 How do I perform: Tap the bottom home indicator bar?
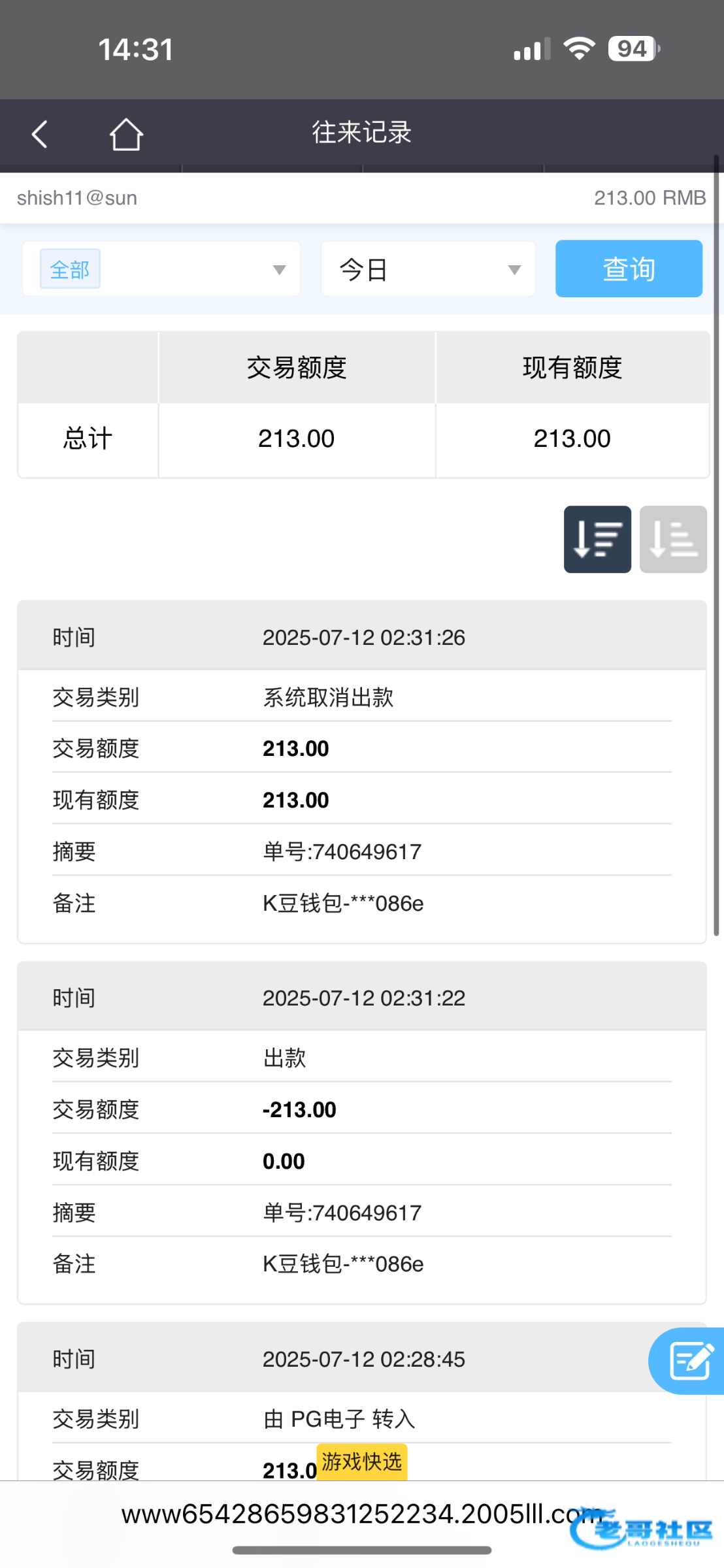coord(361,1550)
